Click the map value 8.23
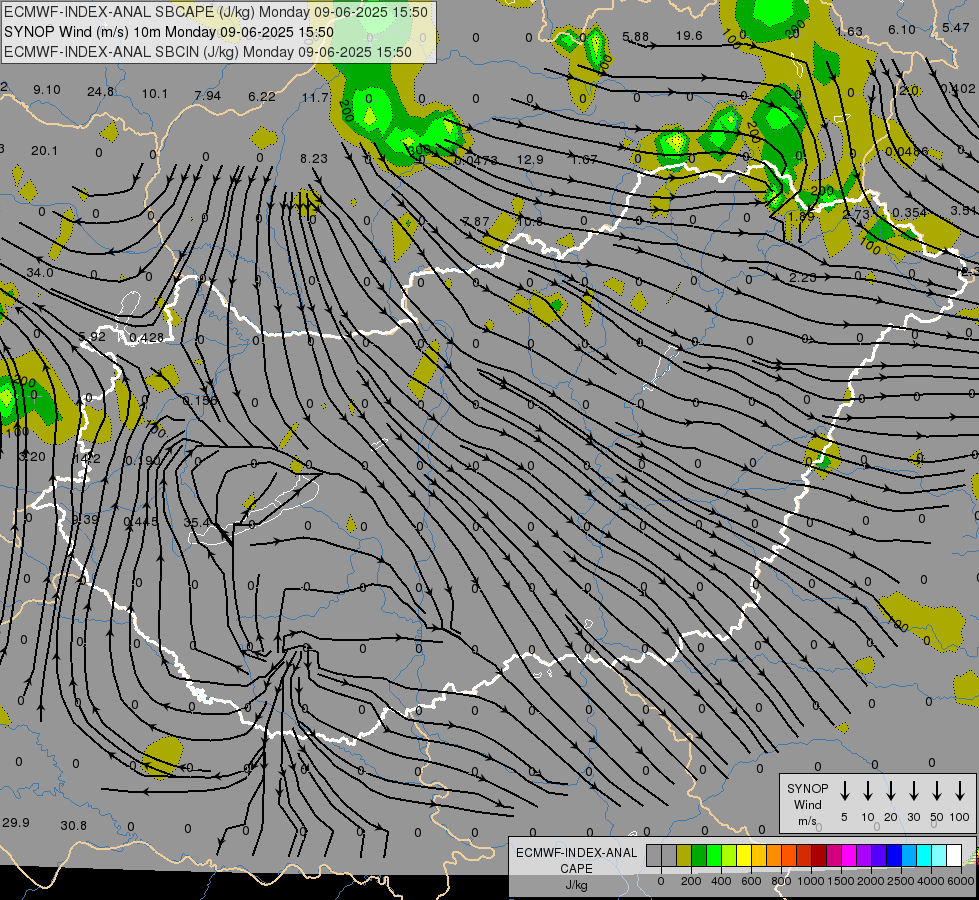This screenshot has height=900, width=979. coord(313,159)
